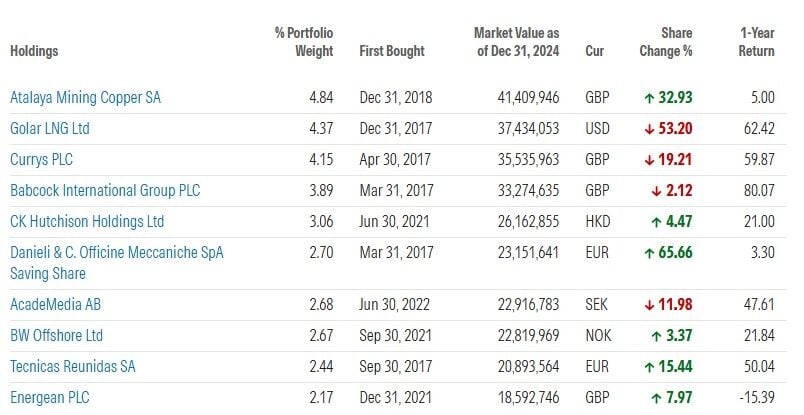Sort by the First Bought column

click(x=391, y=51)
